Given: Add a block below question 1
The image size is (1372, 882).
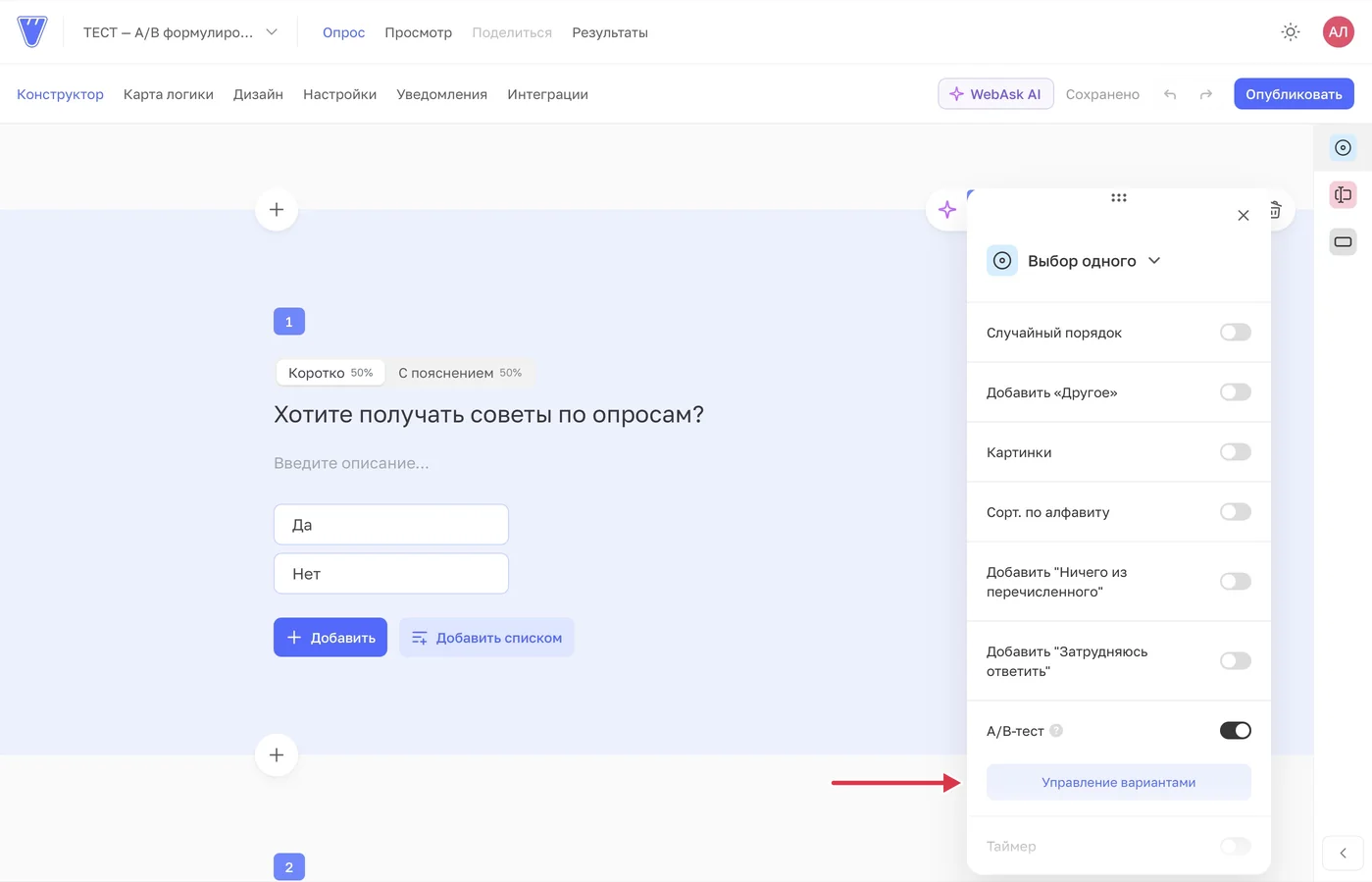Looking at the screenshot, I should 277,755.
